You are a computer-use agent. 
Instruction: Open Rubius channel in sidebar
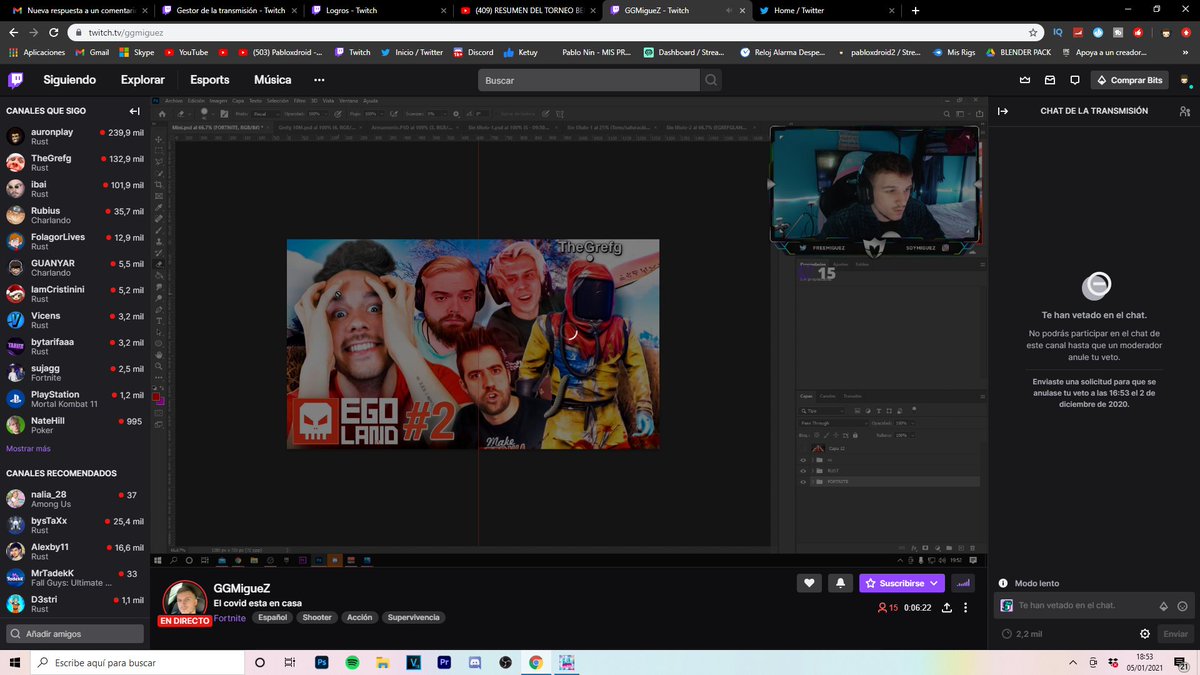75,215
